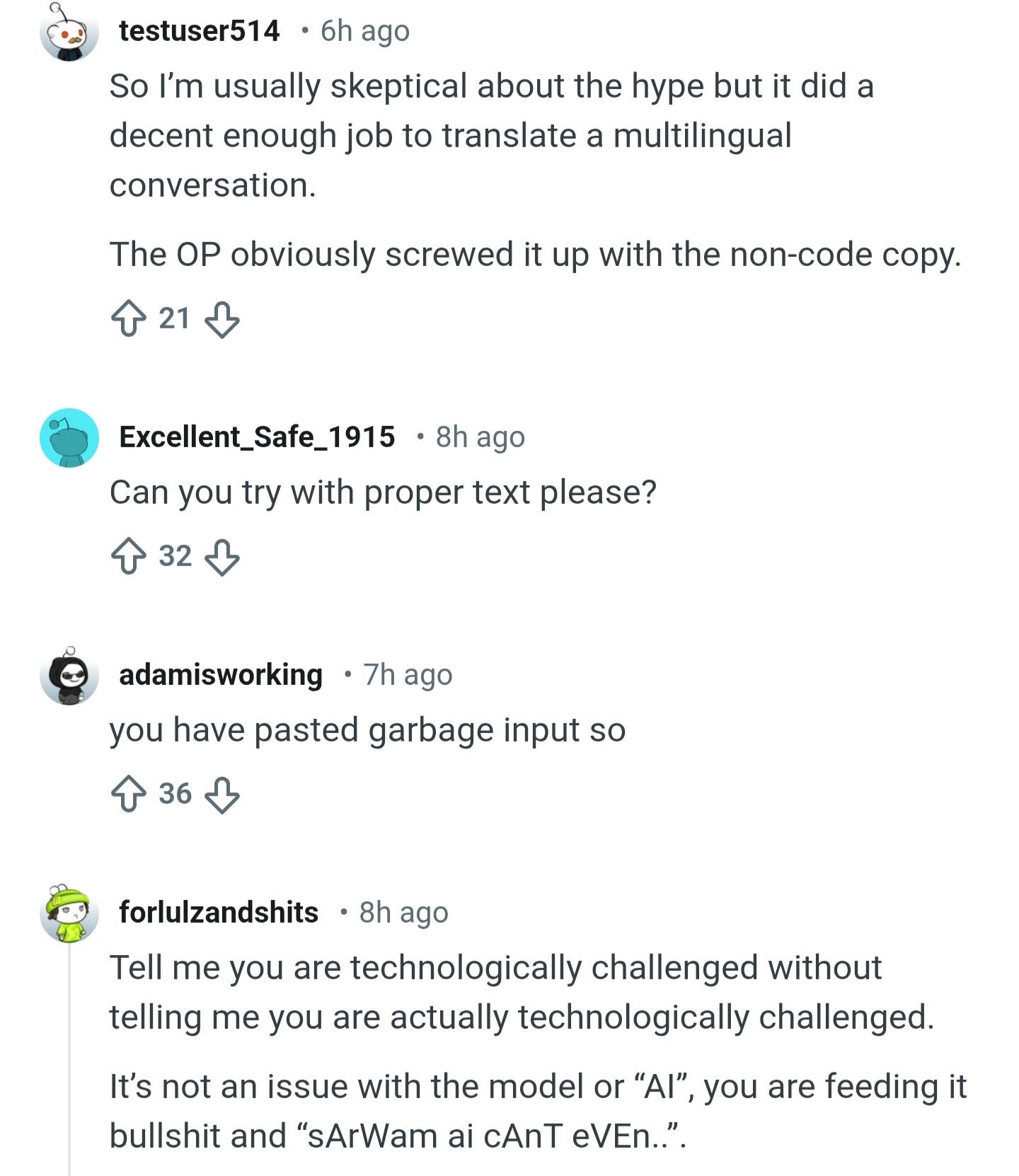Tap the '6h ago' timestamp
The width and height of the screenshot is (1019, 1176).
(x=364, y=31)
